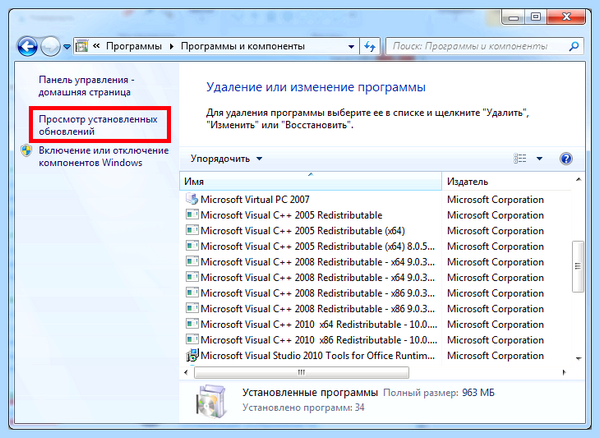Select Microsoft Virtual PC 2007 entry
The height and width of the screenshot is (438, 600).
pos(255,199)
